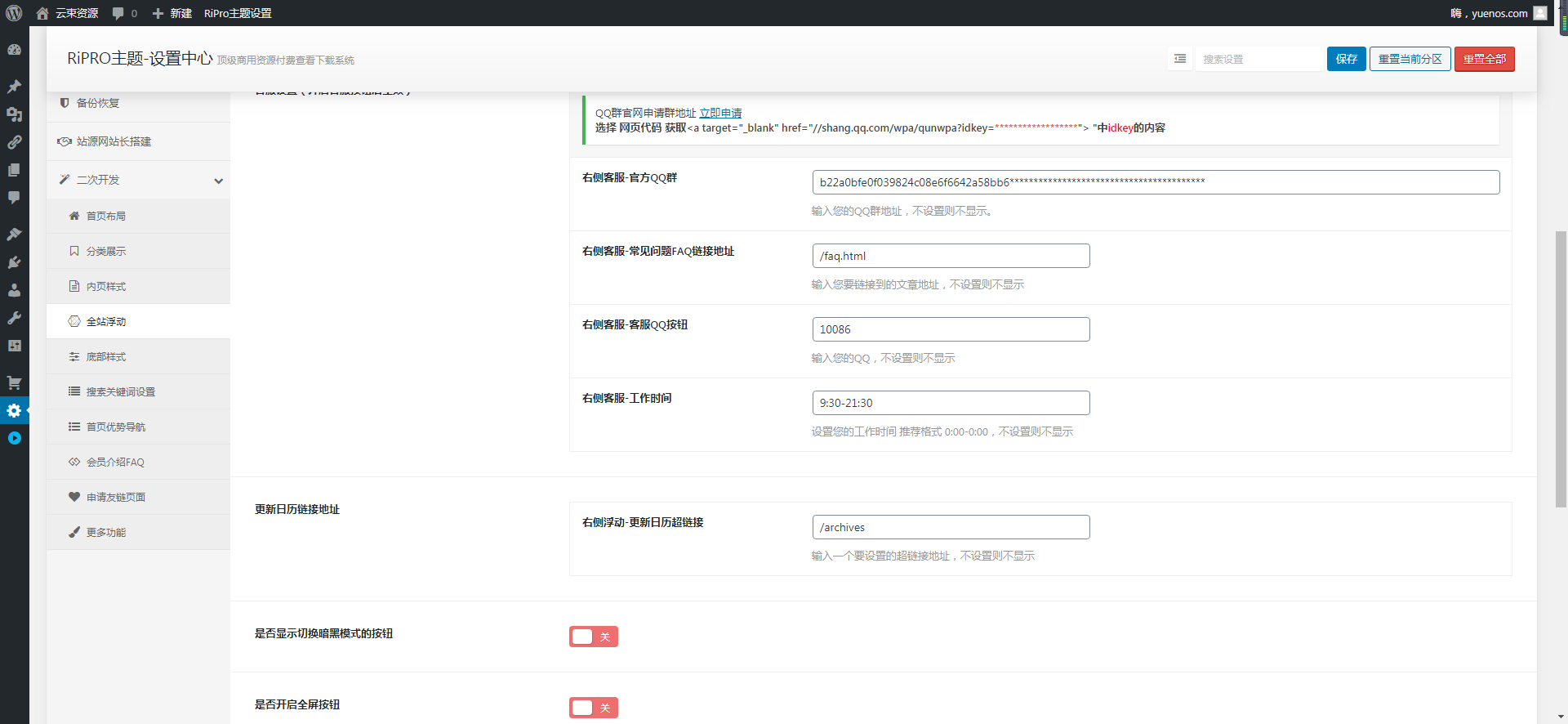The height and width of the screenshot is (724, 1568).
Task: Open Tools wrench icon in sidebar
Action: (14, 318)
